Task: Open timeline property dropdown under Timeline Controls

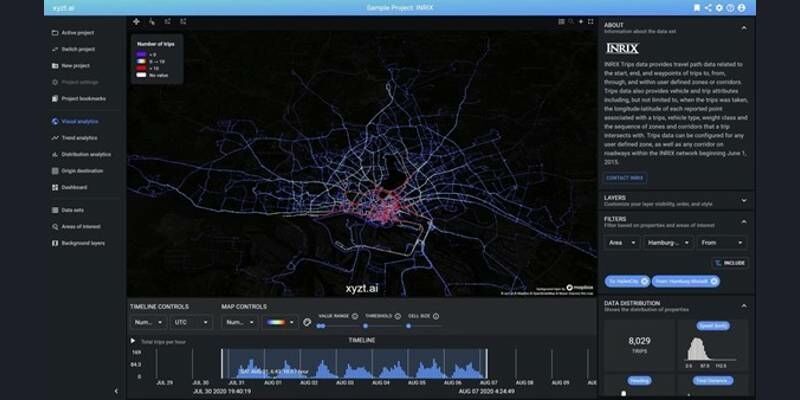Action: click(148, 322)
